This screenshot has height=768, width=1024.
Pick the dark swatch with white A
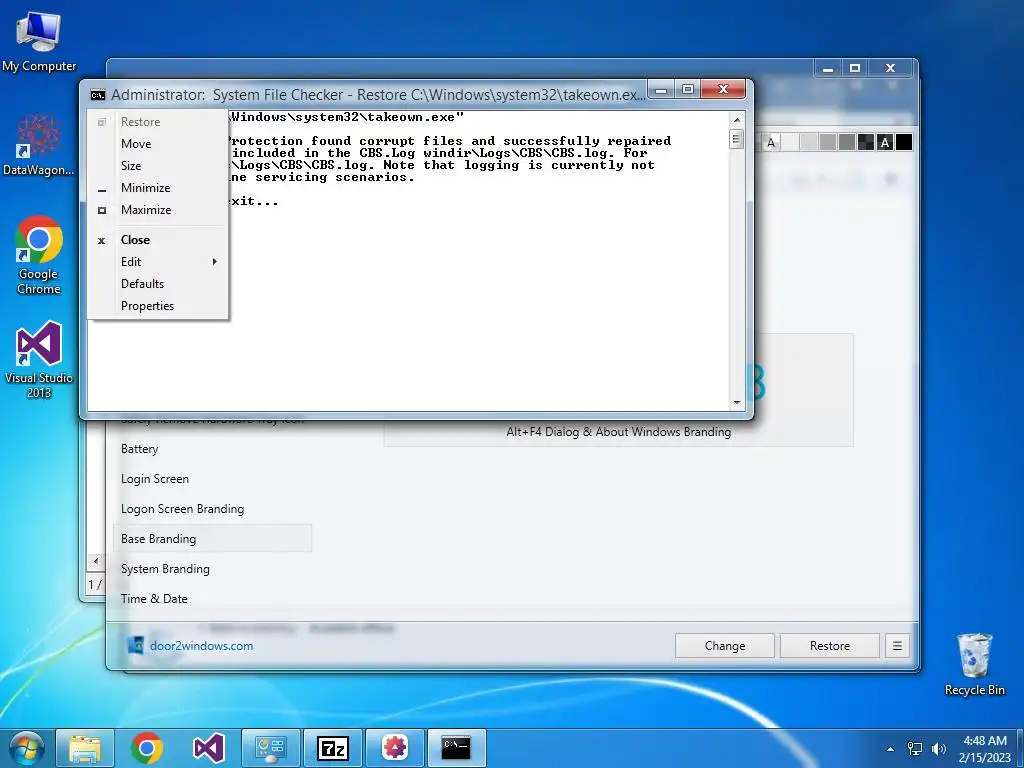pos(885,142)
